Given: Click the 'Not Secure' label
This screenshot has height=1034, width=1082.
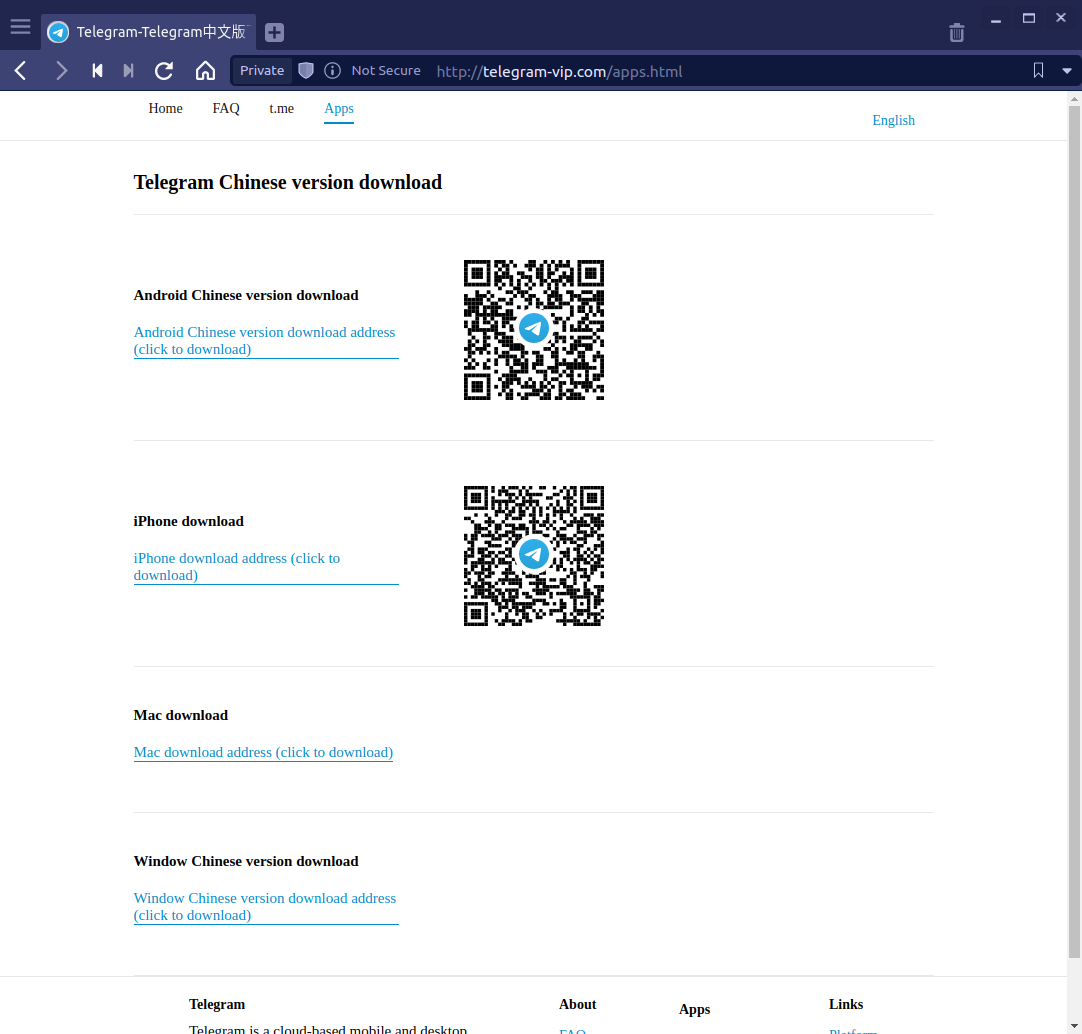Looking at the screenshot, I should (x=386, y=70).
